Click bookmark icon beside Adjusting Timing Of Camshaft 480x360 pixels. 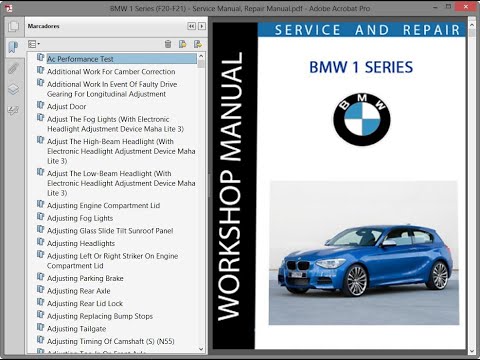40,340
